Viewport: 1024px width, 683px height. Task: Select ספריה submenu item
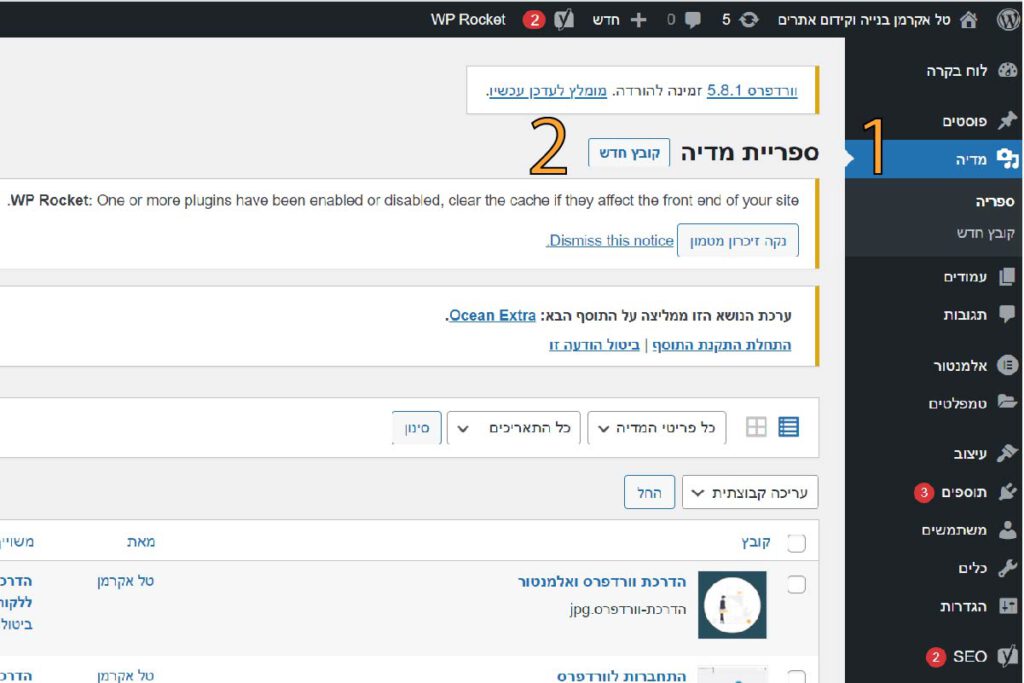click(995, 202)
